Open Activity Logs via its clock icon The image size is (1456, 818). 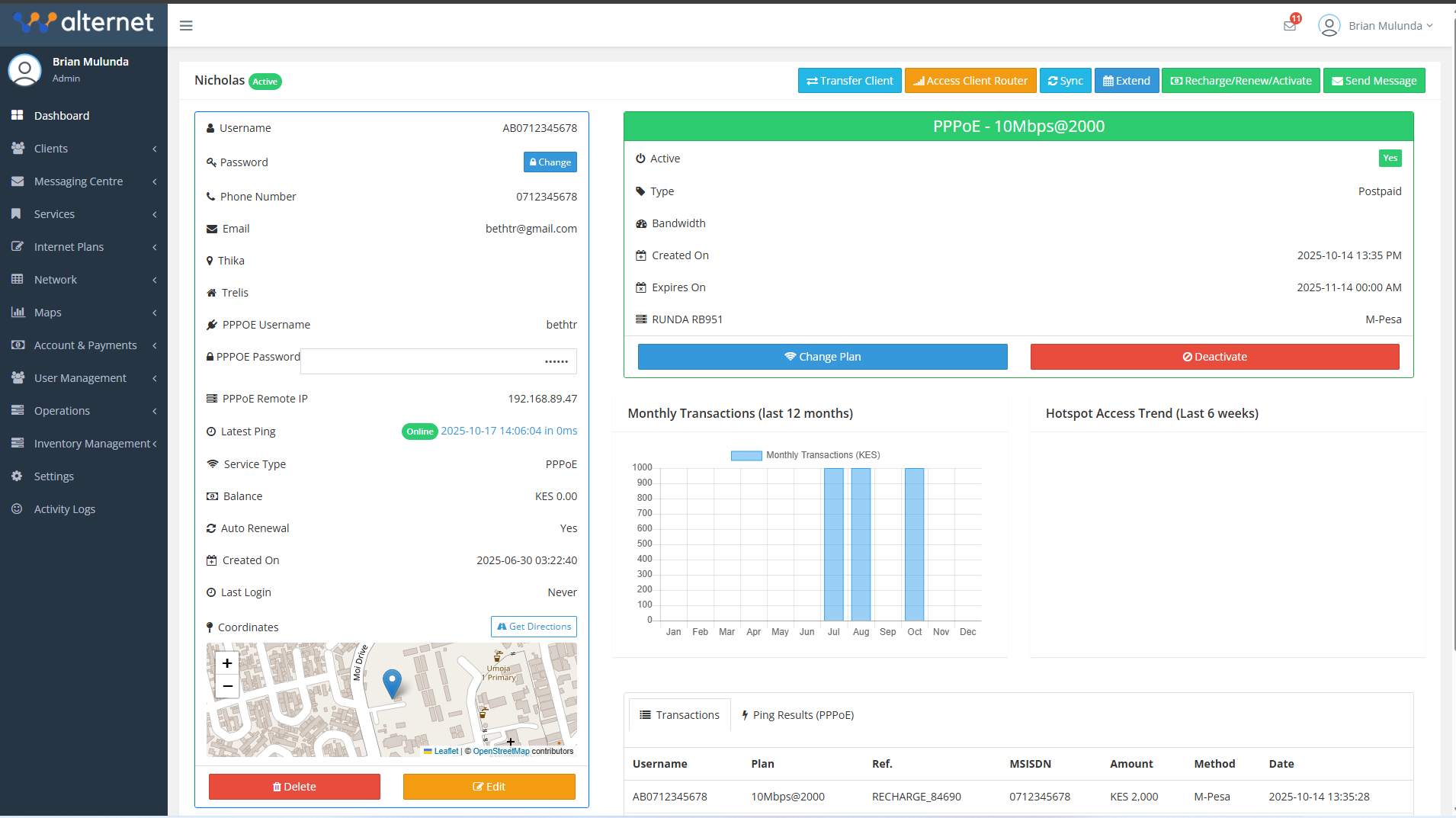pos(17,508)
